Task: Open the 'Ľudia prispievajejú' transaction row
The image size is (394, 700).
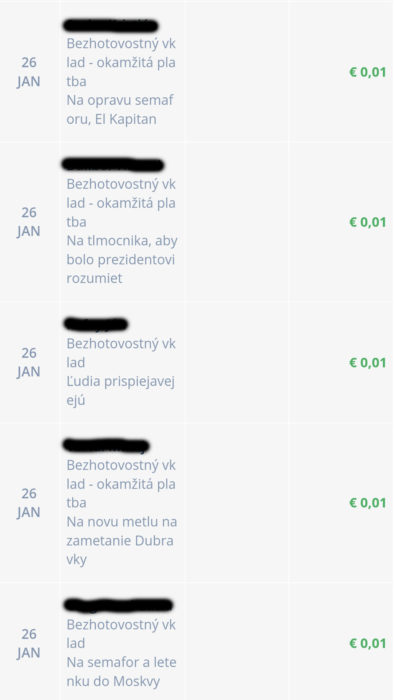Action: [197, 362]
